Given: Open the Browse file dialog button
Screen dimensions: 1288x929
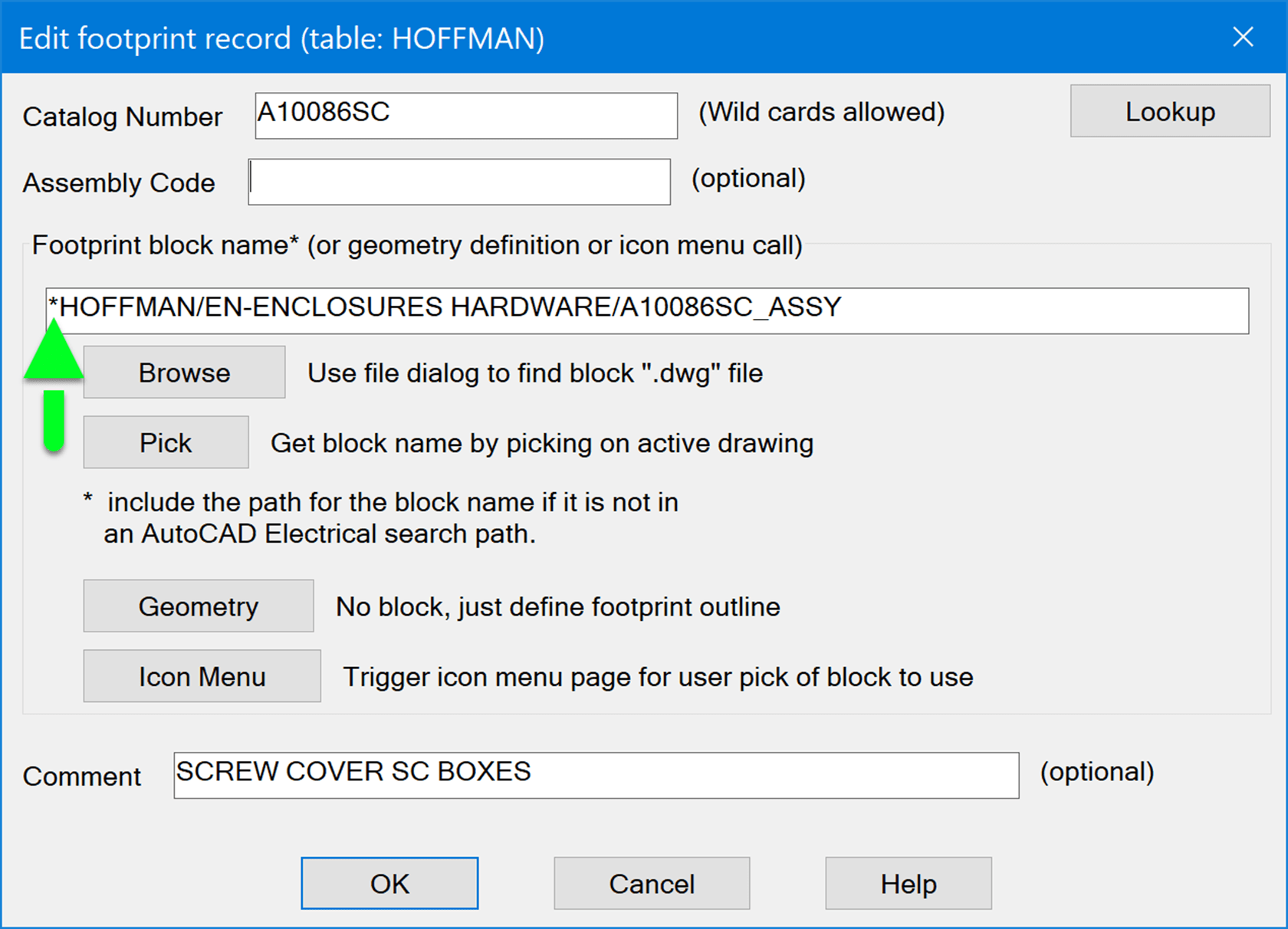Looking at the screenshot, I should tap(184, 373).
